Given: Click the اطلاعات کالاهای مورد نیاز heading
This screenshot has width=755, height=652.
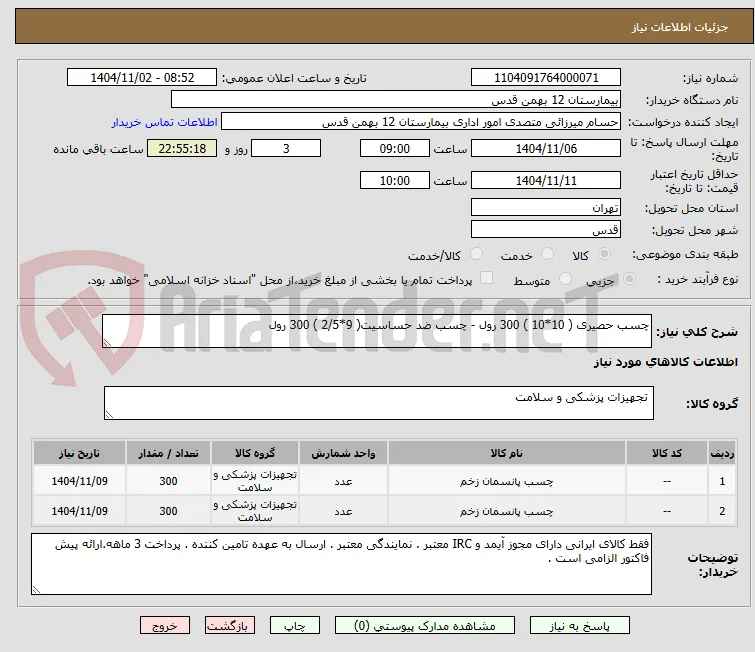Looking at the screenshot, I should (665, 362).
